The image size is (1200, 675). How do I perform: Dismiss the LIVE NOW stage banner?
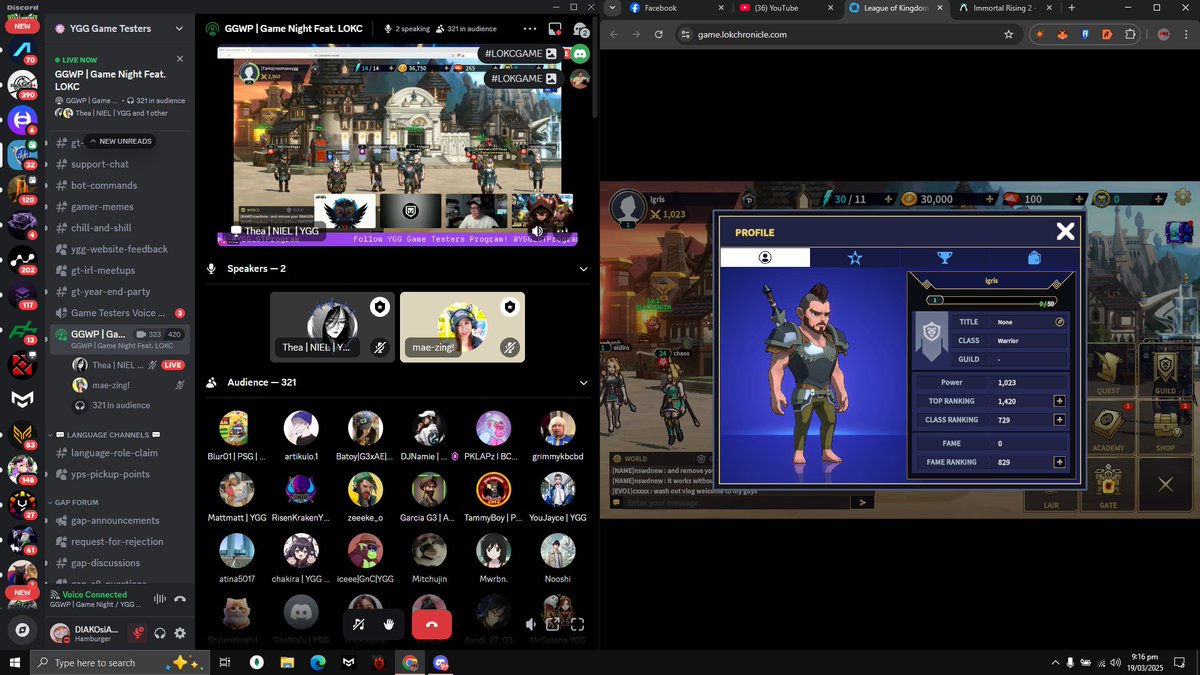pyautogui.click(x=180, y=59)
